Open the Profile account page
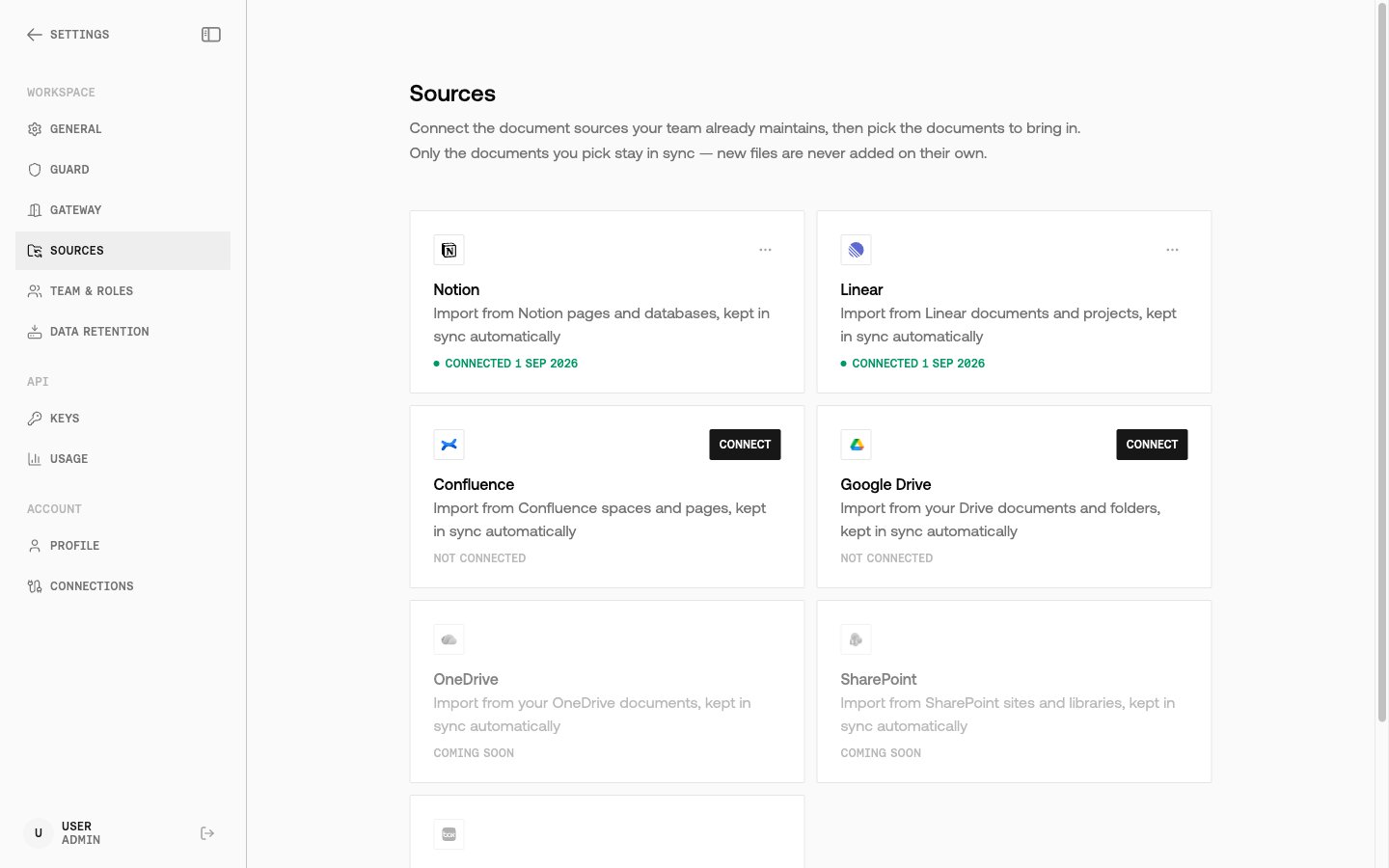 [123, 546]
